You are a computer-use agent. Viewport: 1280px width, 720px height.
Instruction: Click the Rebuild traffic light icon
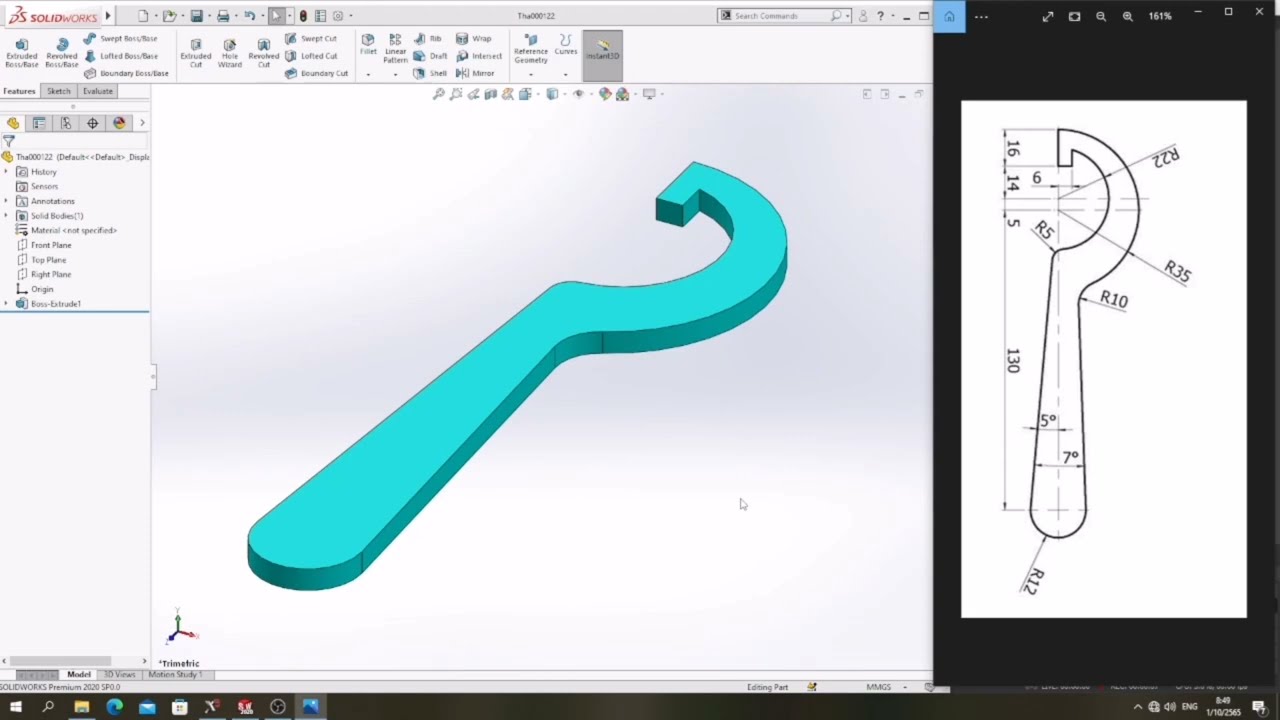(x=303, y=16)
